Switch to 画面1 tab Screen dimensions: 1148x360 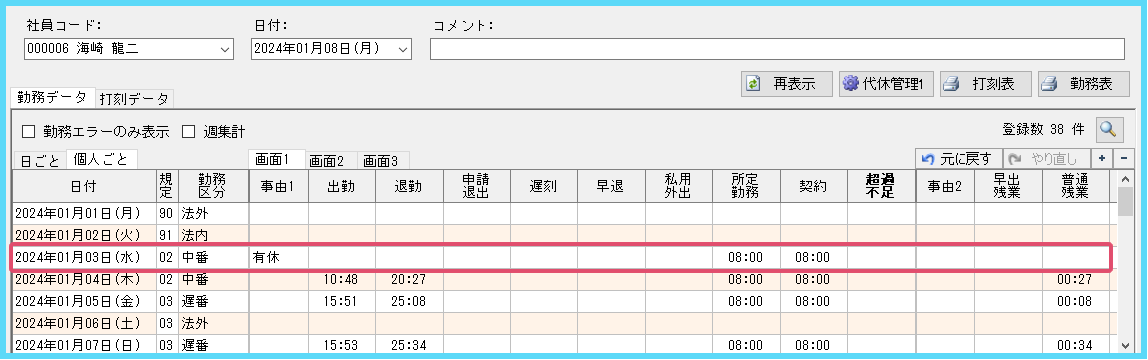point(277,160)
